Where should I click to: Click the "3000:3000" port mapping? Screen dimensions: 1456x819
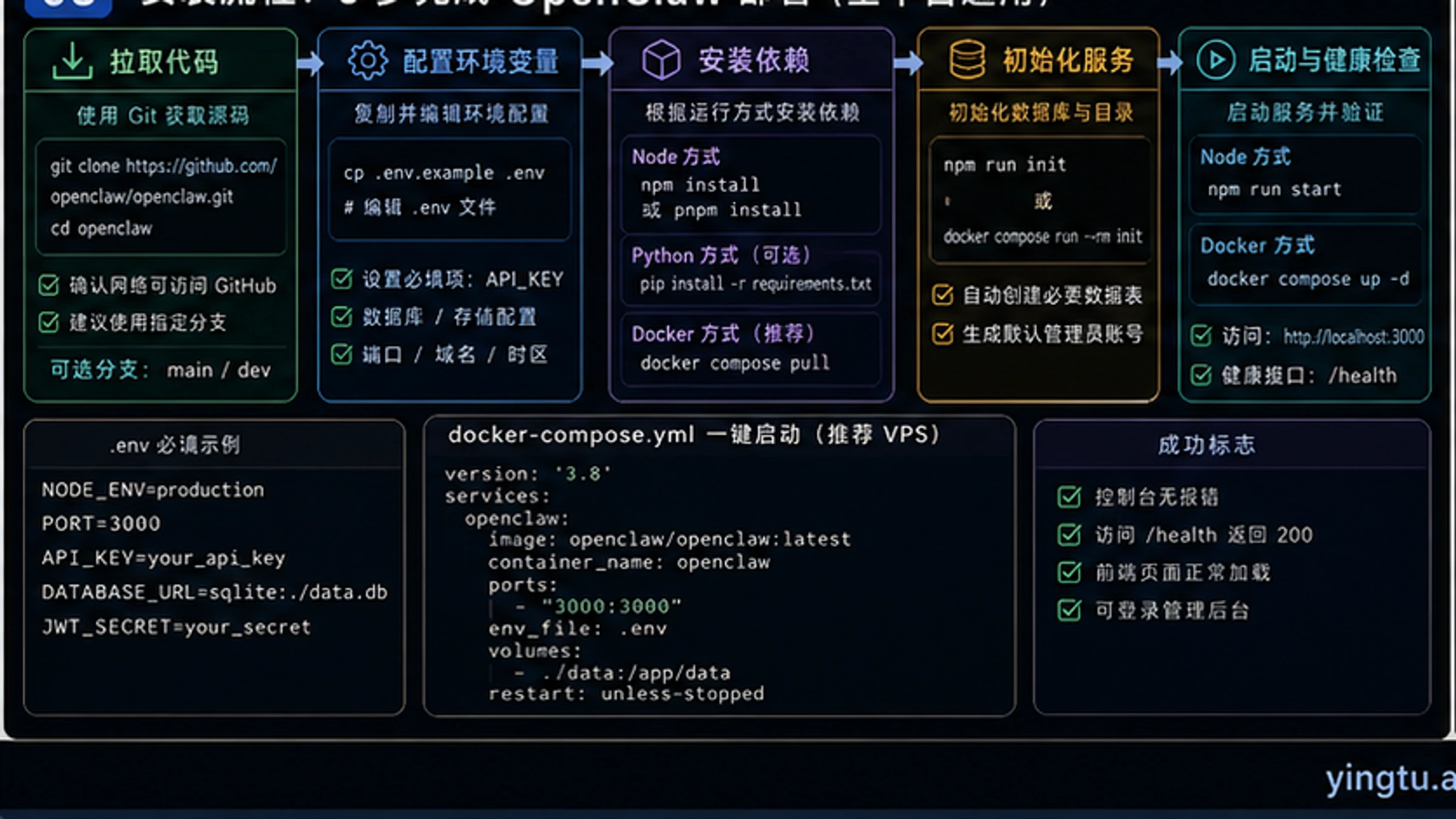612,606
